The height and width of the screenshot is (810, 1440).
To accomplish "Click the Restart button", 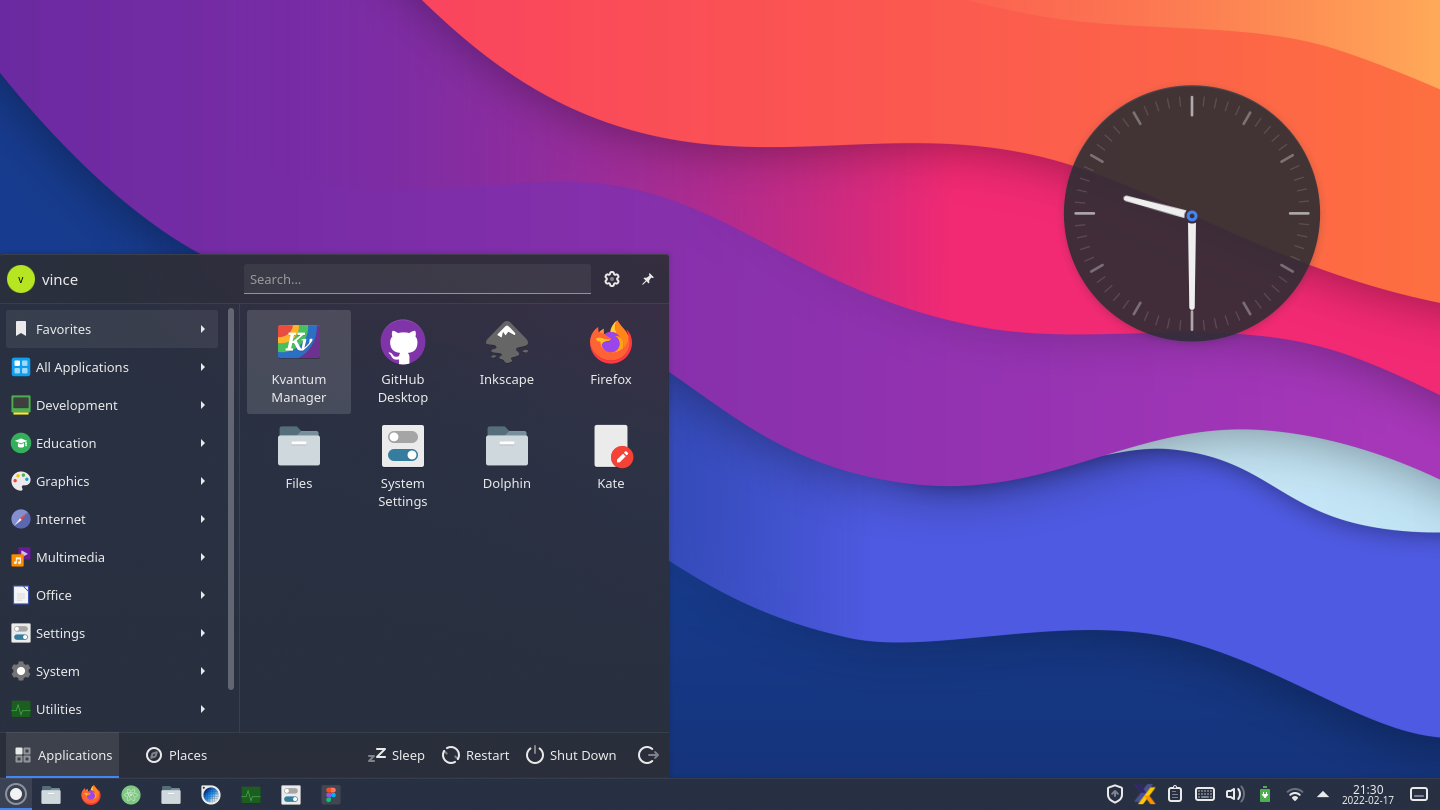I will click(476, 755).
